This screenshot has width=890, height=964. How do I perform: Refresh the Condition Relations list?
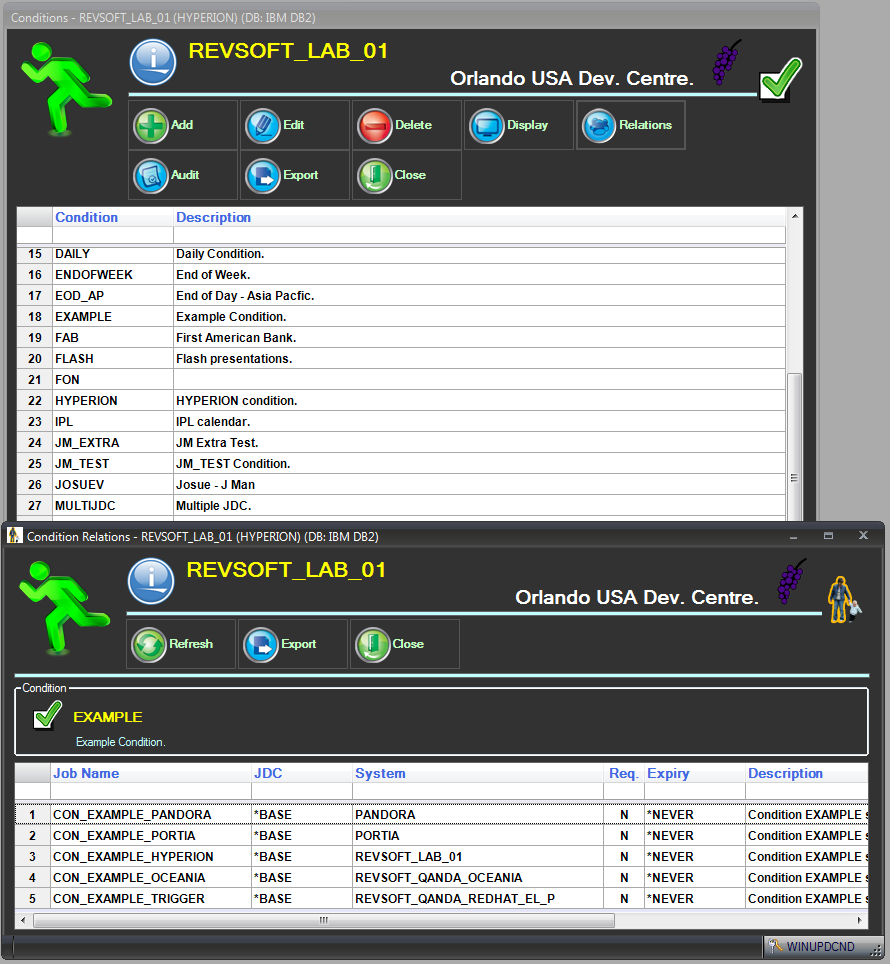point(181,644)
